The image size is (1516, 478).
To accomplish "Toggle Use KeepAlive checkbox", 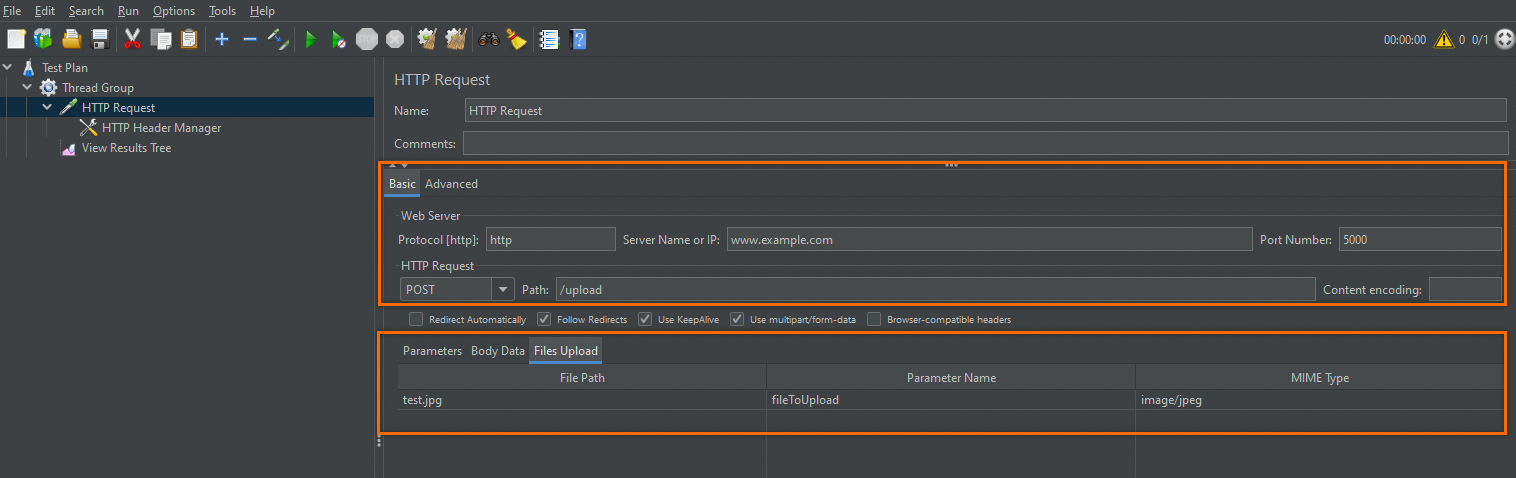I will pos(645,320).
